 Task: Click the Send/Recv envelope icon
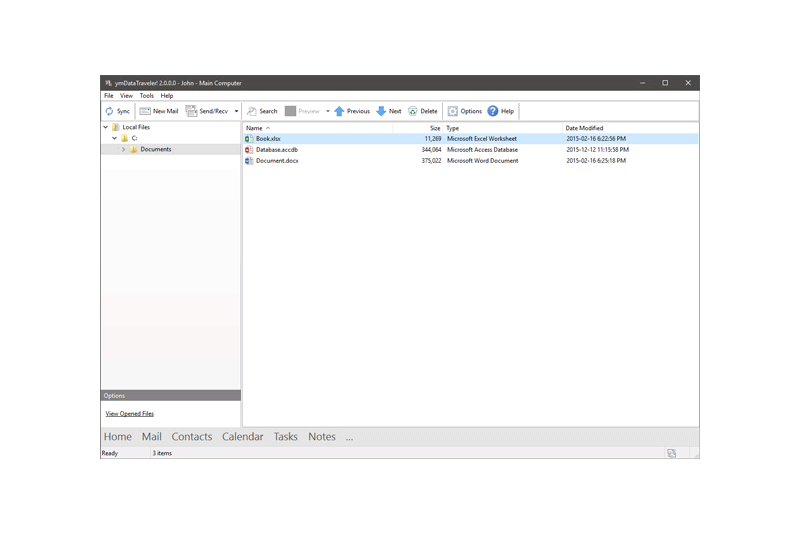pos(191,111)
